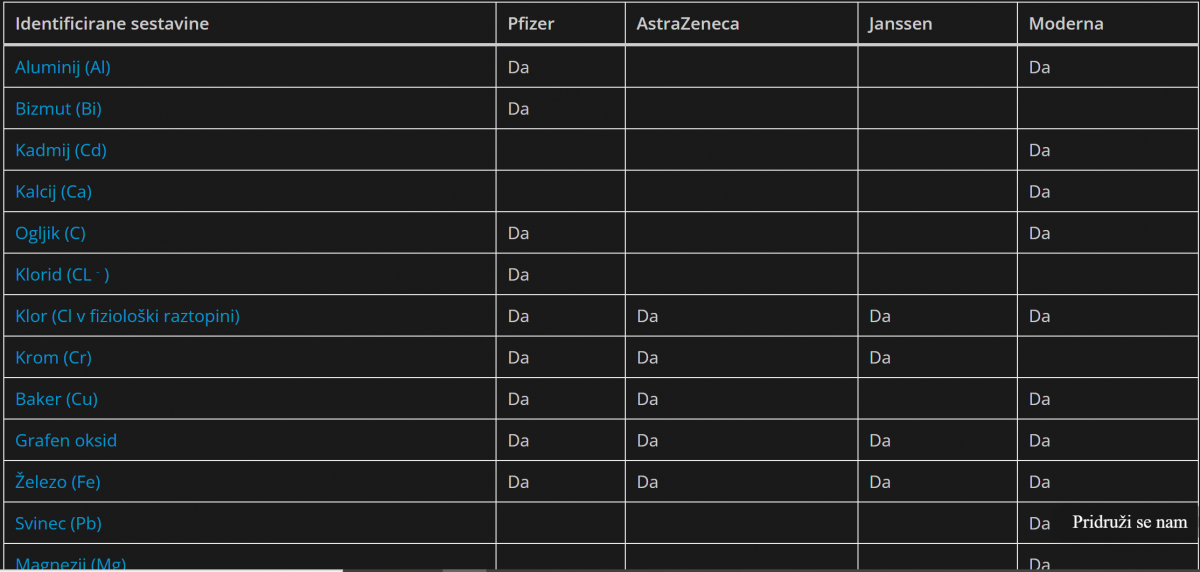Click the horizontal scrollbar at the bottom
The height and width of the screenshot is (572, 1200).
click(x=170, y=569)
